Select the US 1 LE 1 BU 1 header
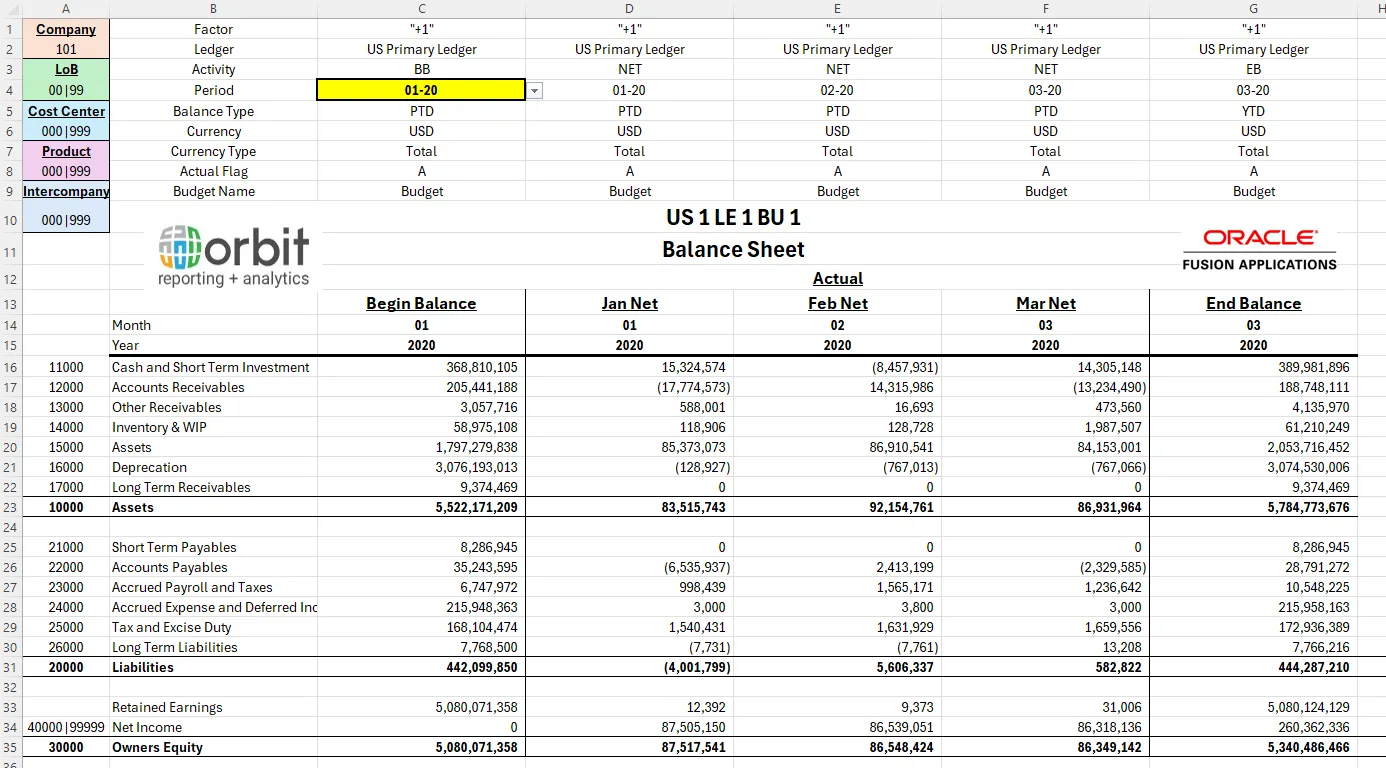 tap(733, 217)
